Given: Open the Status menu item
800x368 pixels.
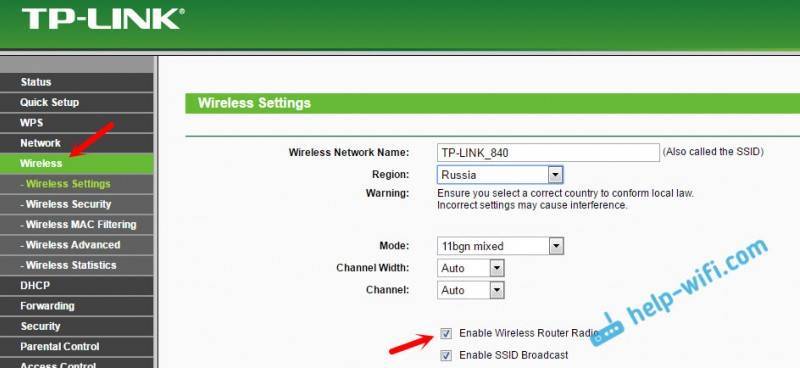Looking at the screenshot, I should (x=77, y=82).
